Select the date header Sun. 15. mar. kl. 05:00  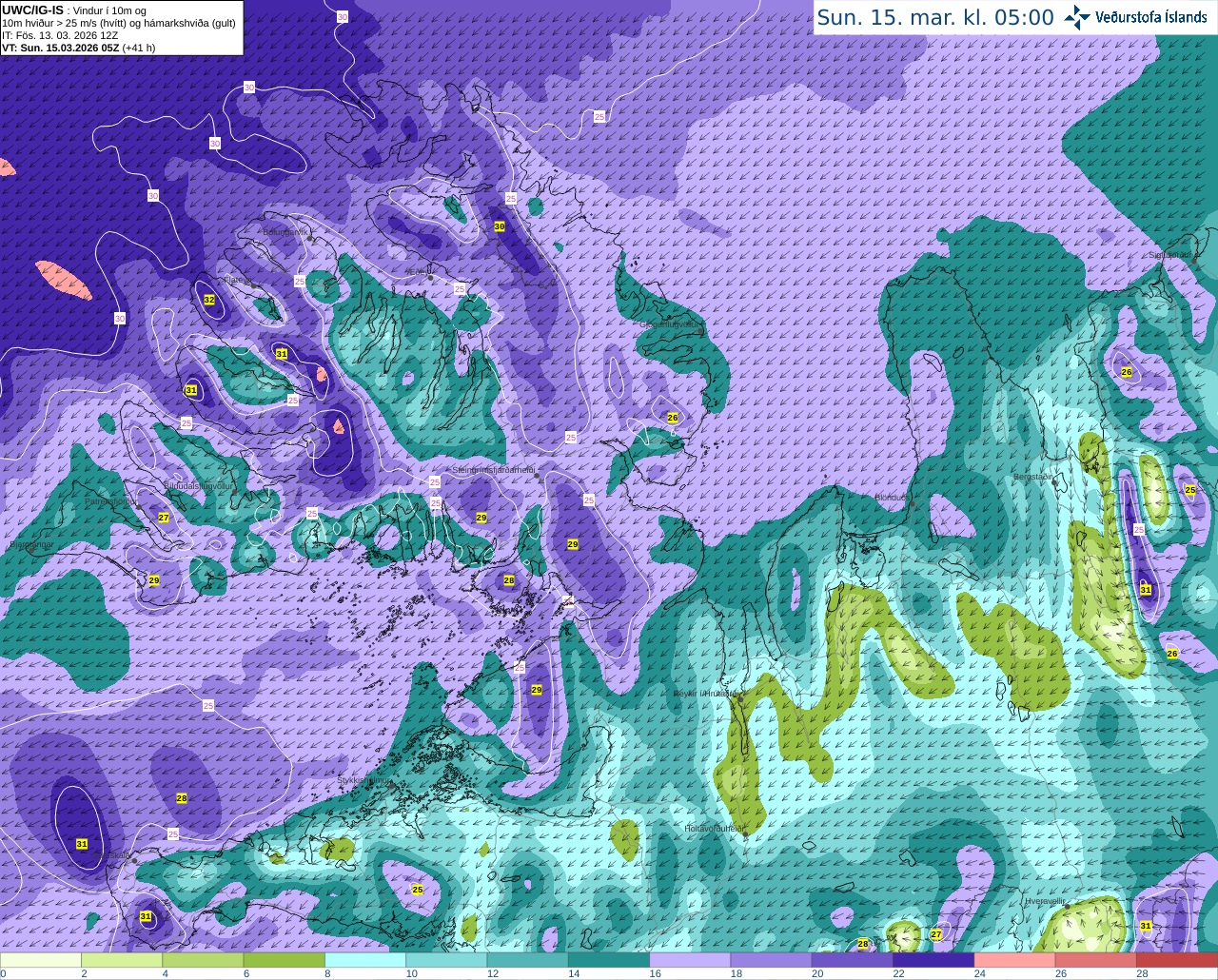point(935,17)
